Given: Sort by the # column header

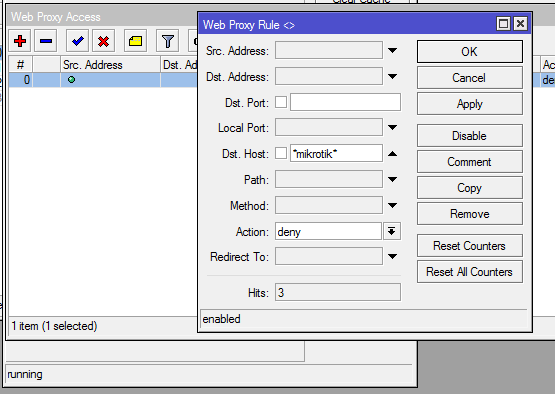Looking at the screenshot, I should (21, 64).
